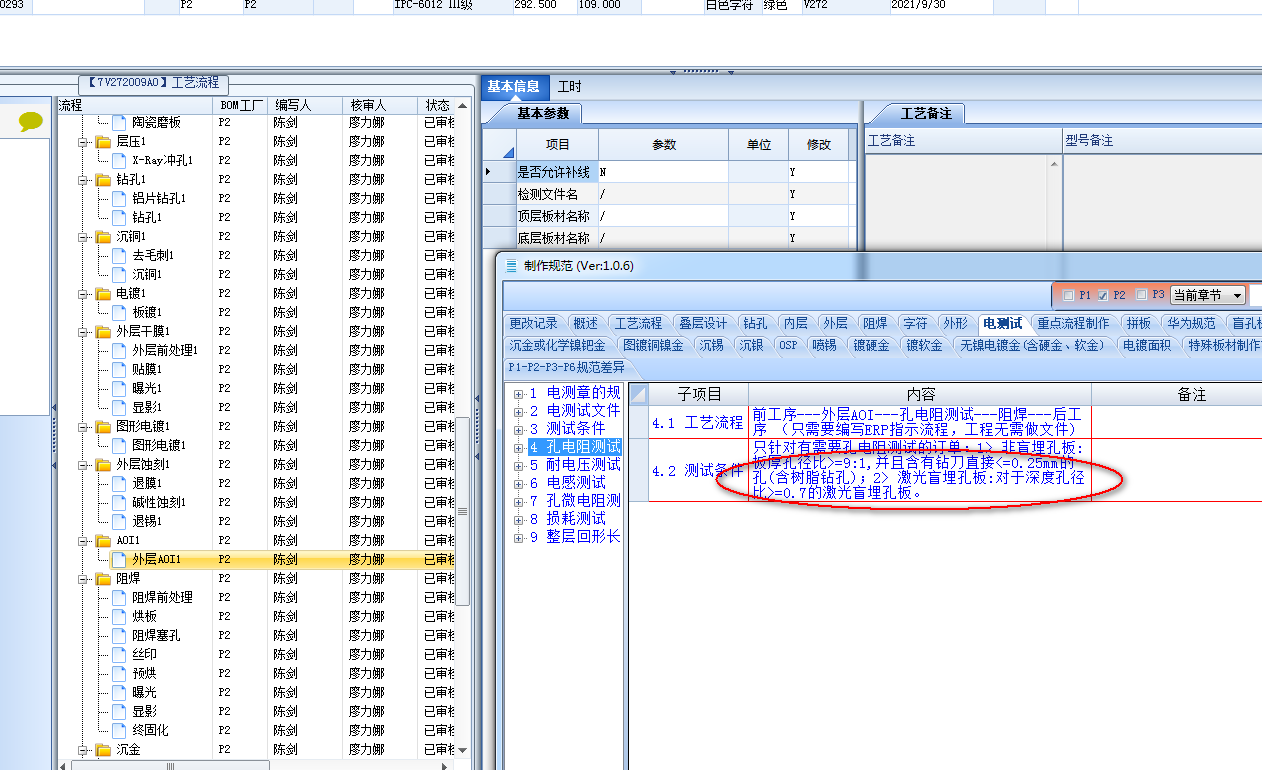Click the document icon of 丝印
This screenshot has height=770, width=1262.
119,654
